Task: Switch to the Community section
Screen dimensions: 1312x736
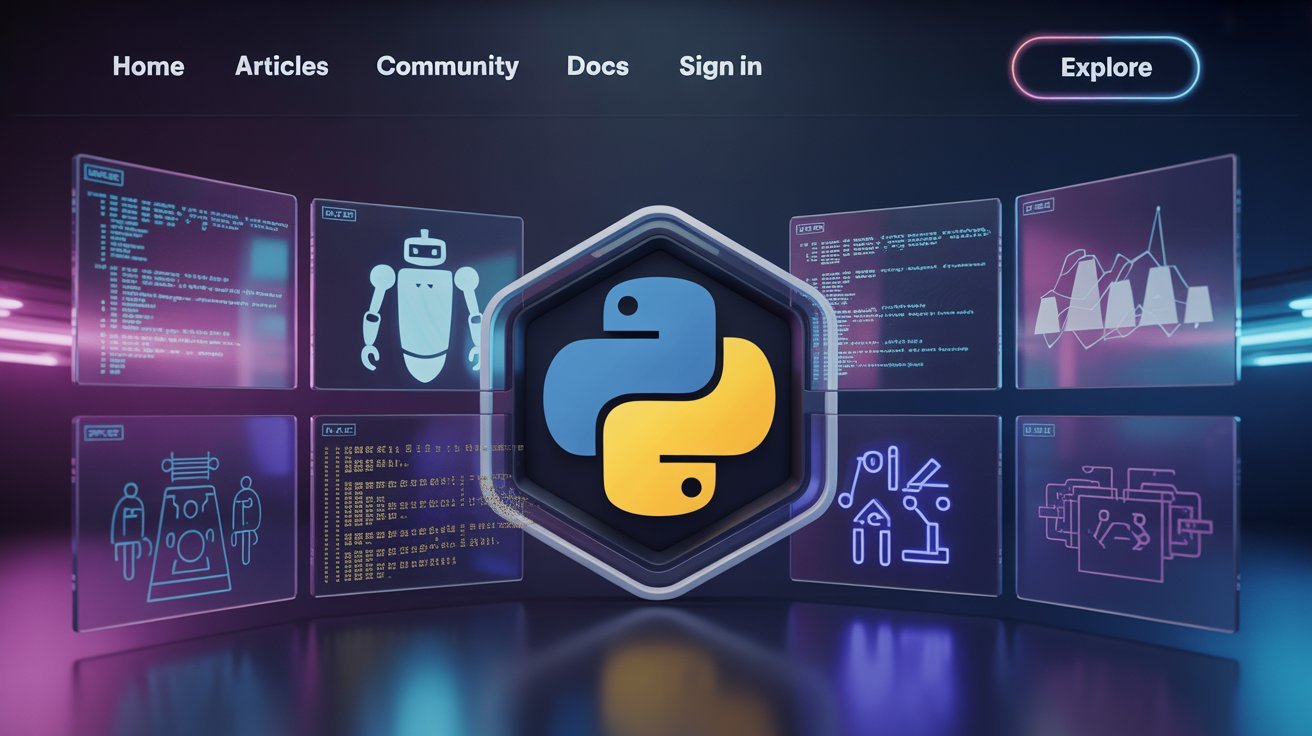Action: click(447, 66)
